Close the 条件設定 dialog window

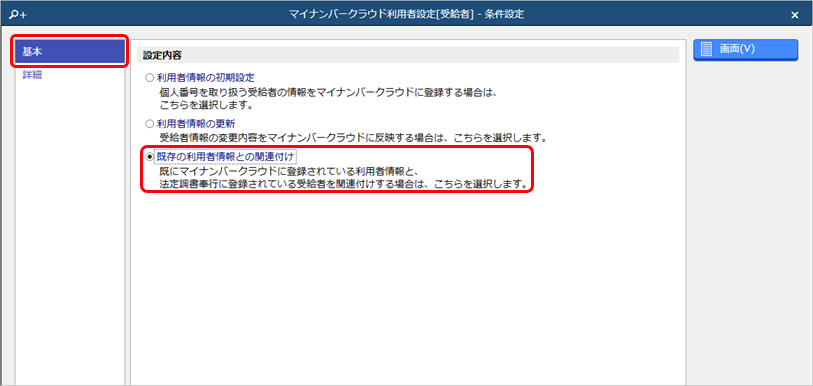[794, 15]
